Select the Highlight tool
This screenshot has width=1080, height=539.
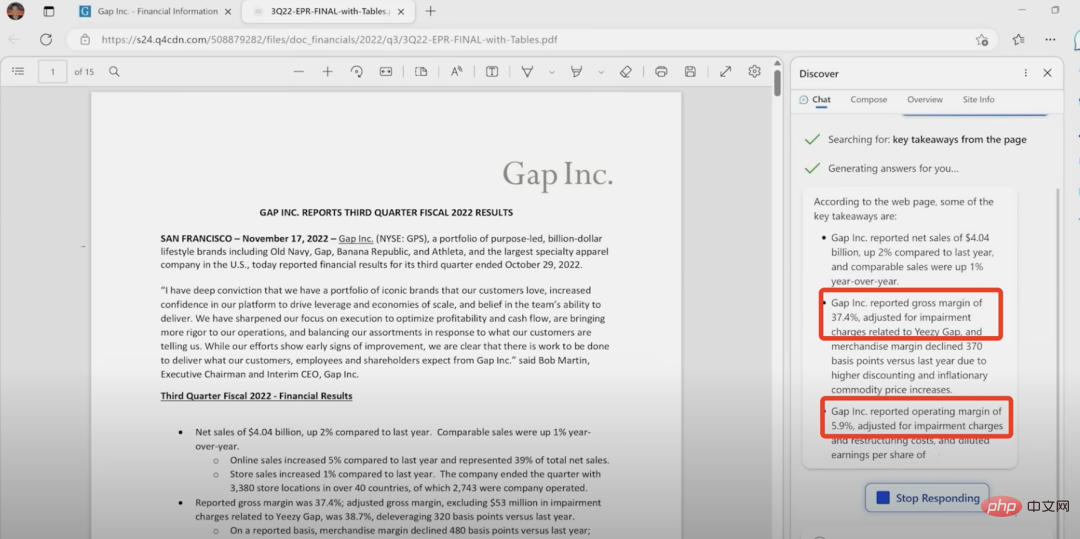(x=577, y=72)
